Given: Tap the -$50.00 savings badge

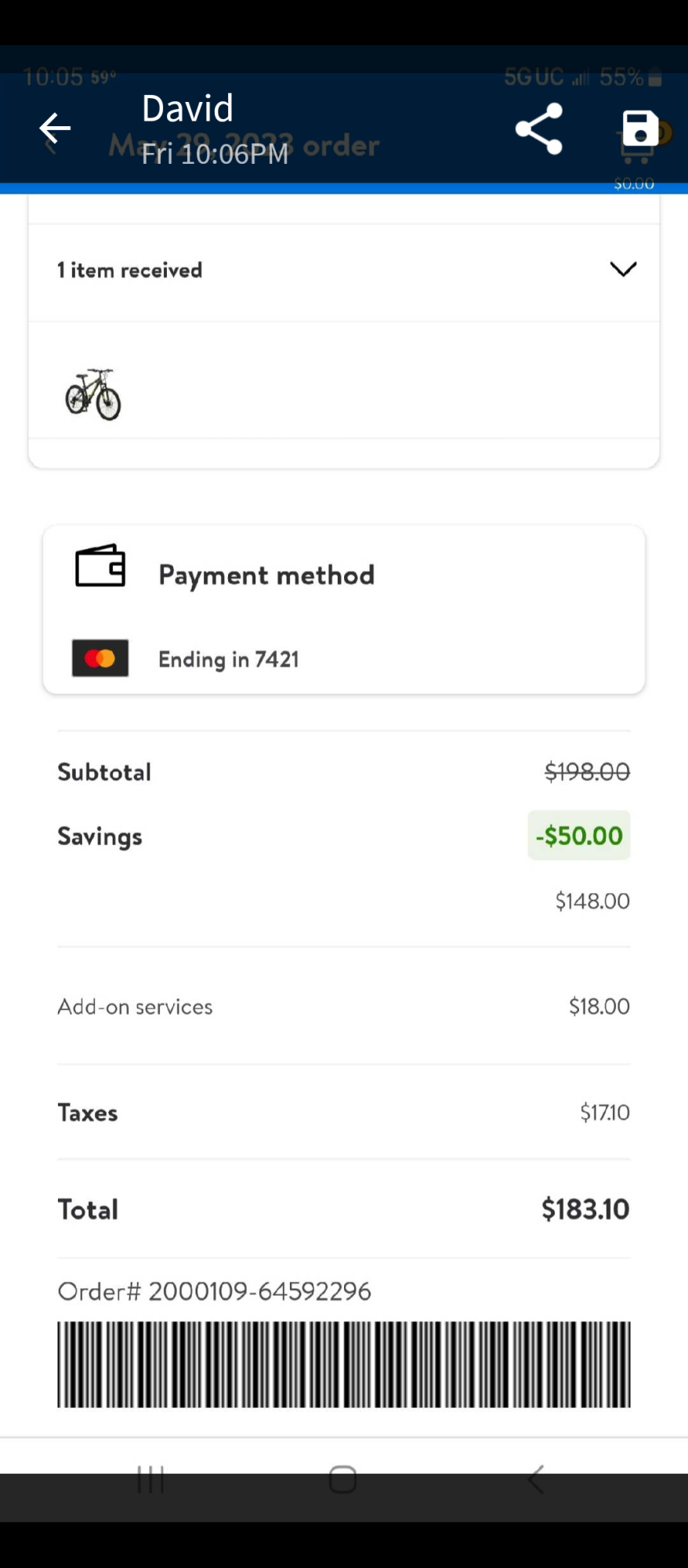Looking at the screenshot, I should click(x=579, y=836).
